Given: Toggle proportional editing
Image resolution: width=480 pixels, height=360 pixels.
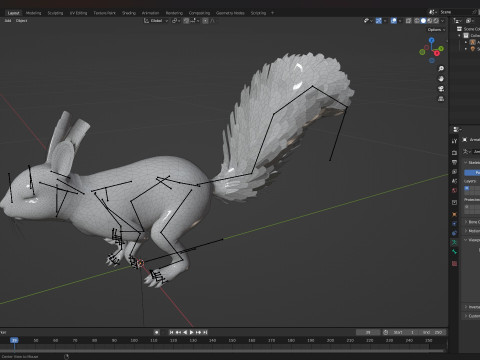Looking at the screenshot, I should [x=205, y=21].
